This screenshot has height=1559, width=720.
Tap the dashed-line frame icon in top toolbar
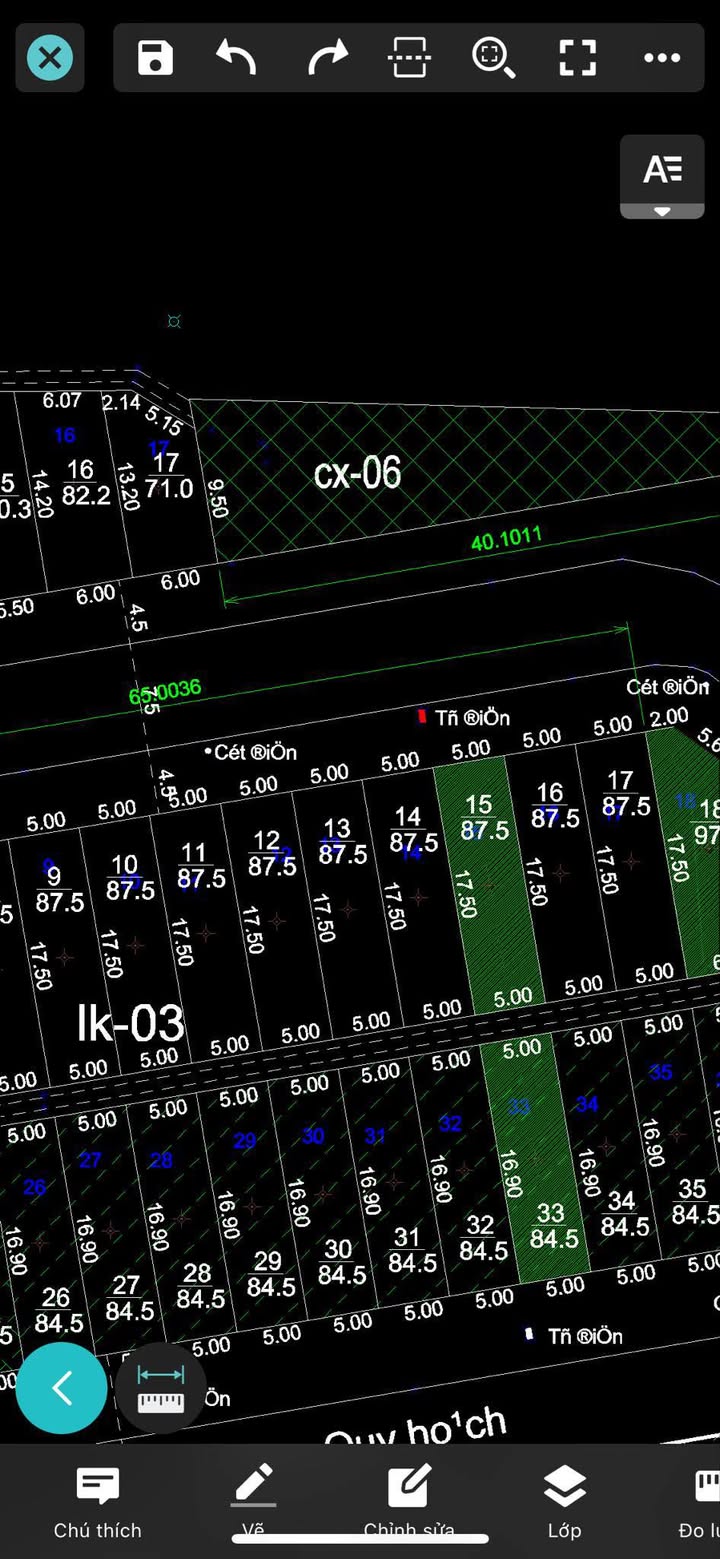(409, 58)
